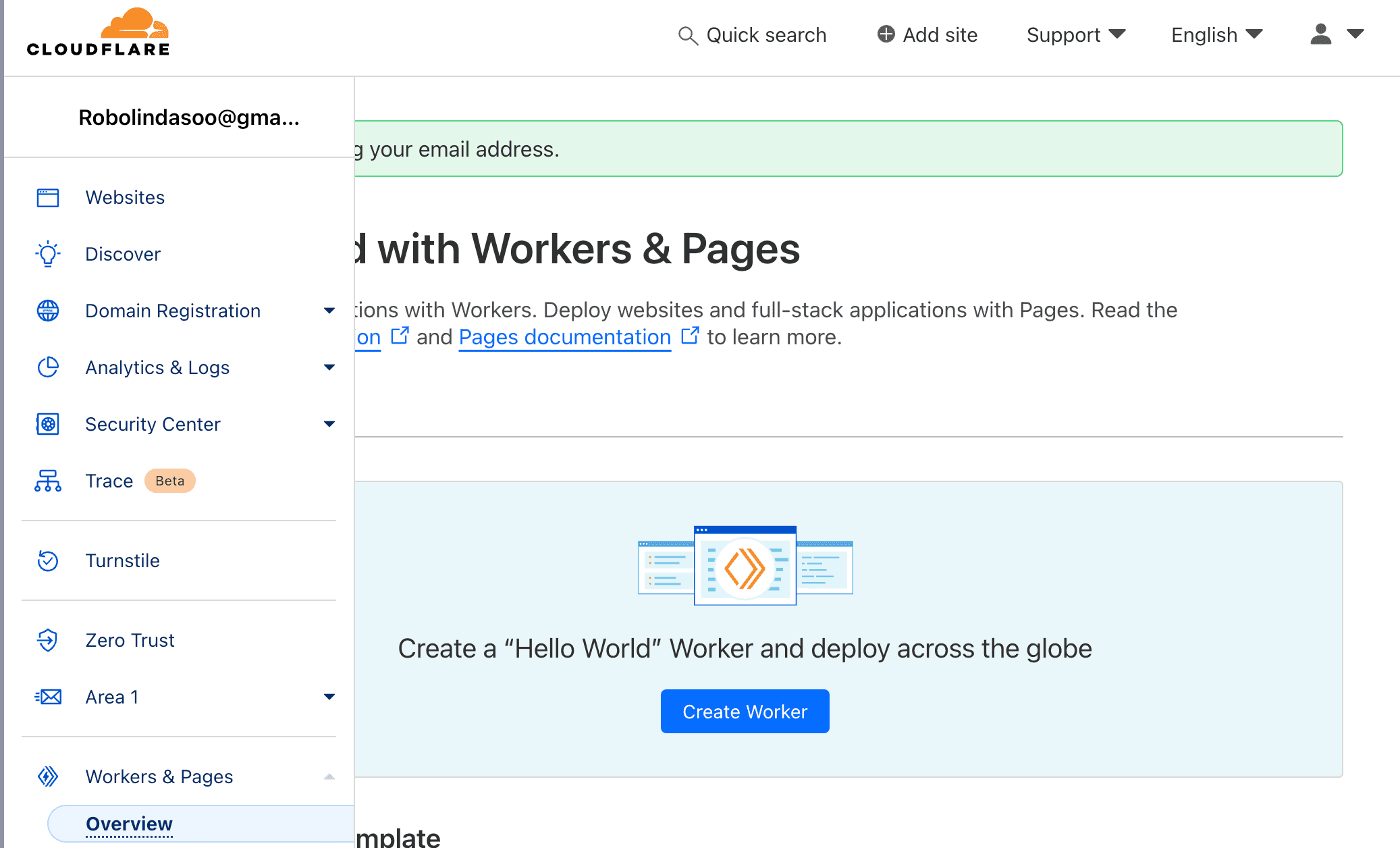Click the Zero Trust shield icon
The image size is (1400, 848).
coord(48,640)
